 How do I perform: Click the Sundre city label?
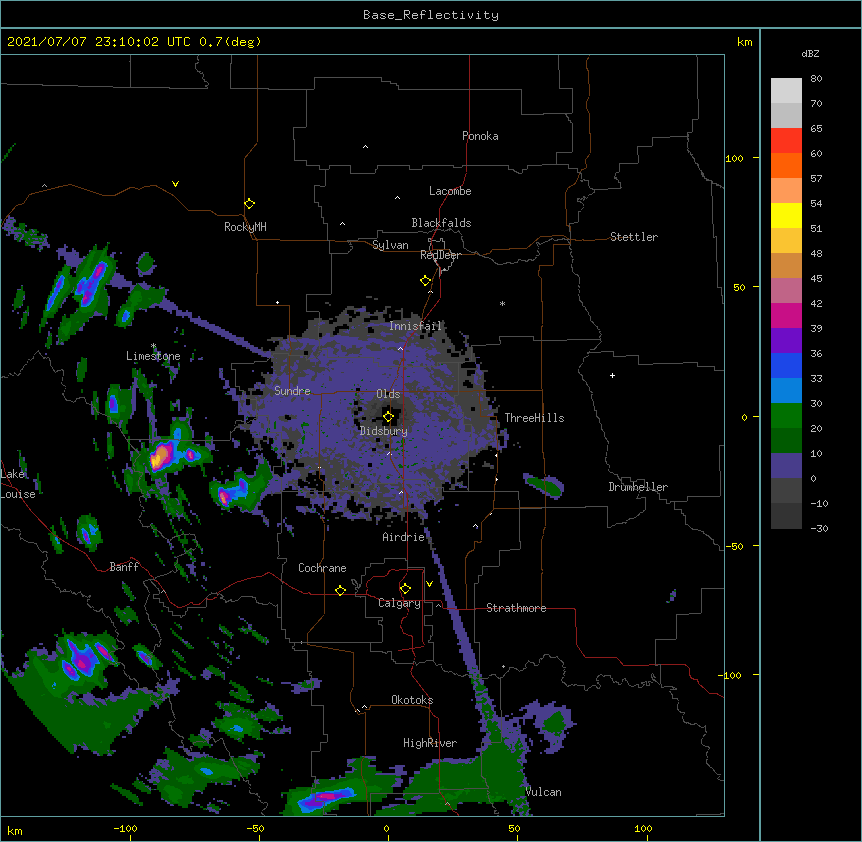[x=292, y=391]
